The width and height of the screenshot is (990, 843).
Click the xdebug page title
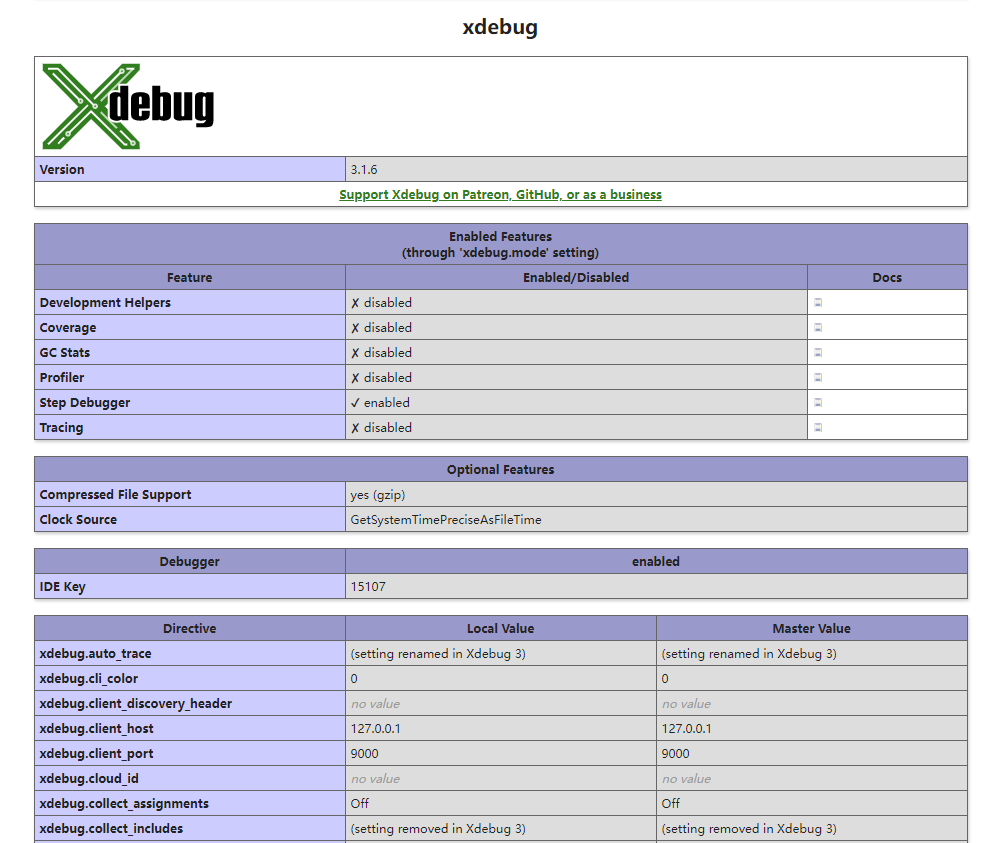pos(500,27)
